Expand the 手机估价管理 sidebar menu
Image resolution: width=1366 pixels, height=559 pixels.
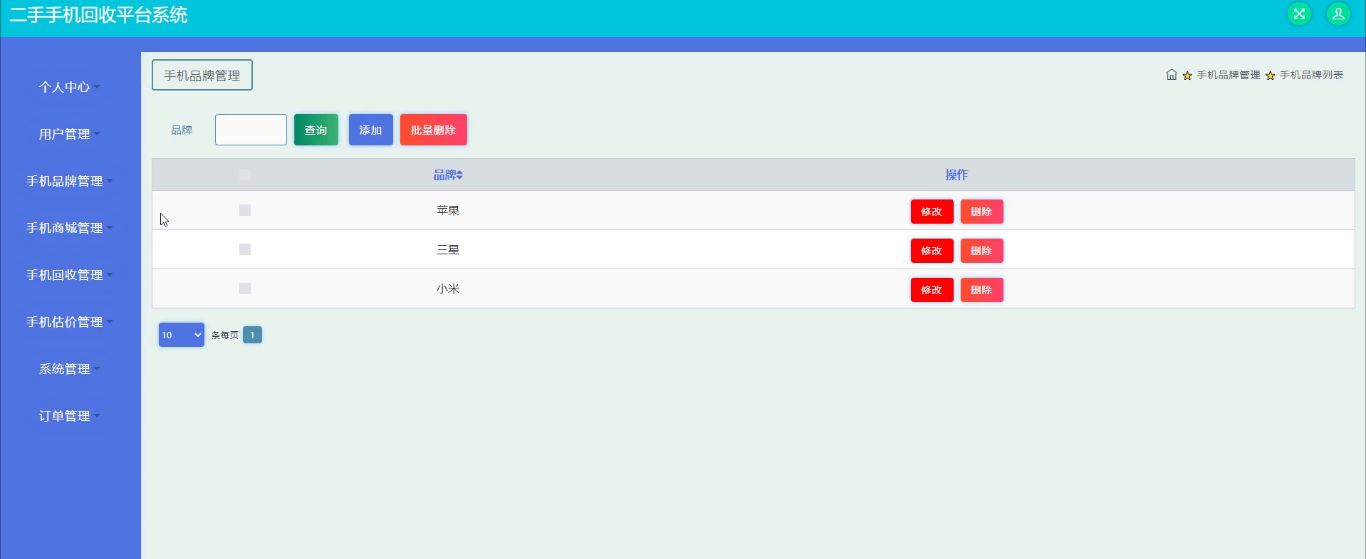click(69, 322)
